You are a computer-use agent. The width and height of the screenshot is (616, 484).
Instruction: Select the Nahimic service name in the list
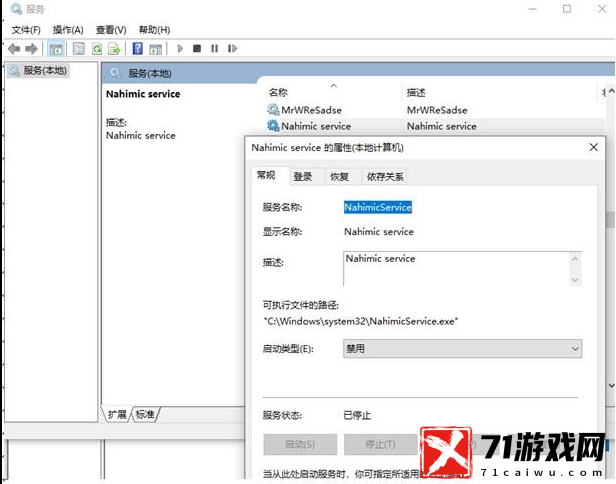pos(316,126)
